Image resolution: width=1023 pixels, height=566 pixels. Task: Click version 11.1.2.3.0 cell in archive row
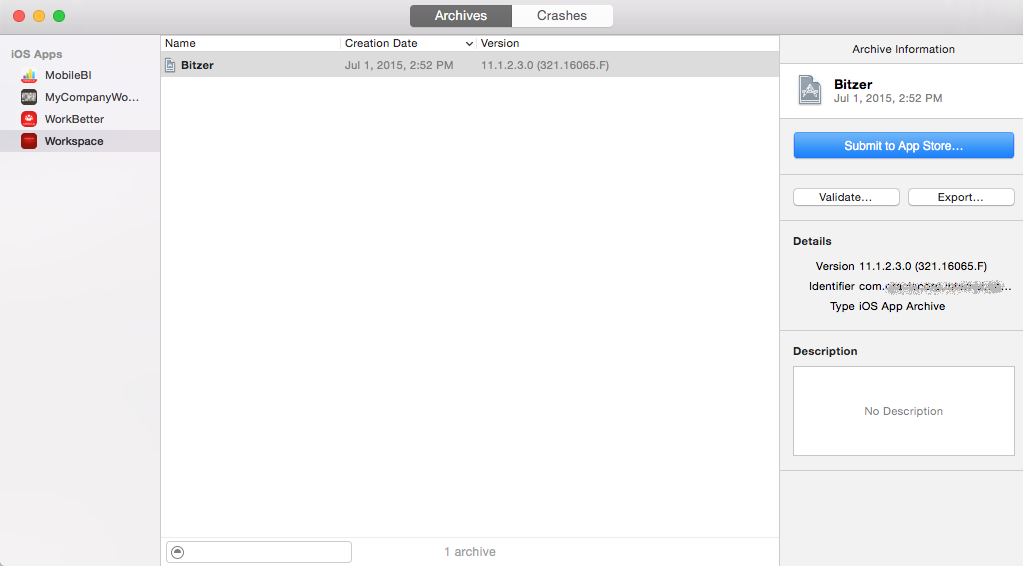(x=545, y=65)
